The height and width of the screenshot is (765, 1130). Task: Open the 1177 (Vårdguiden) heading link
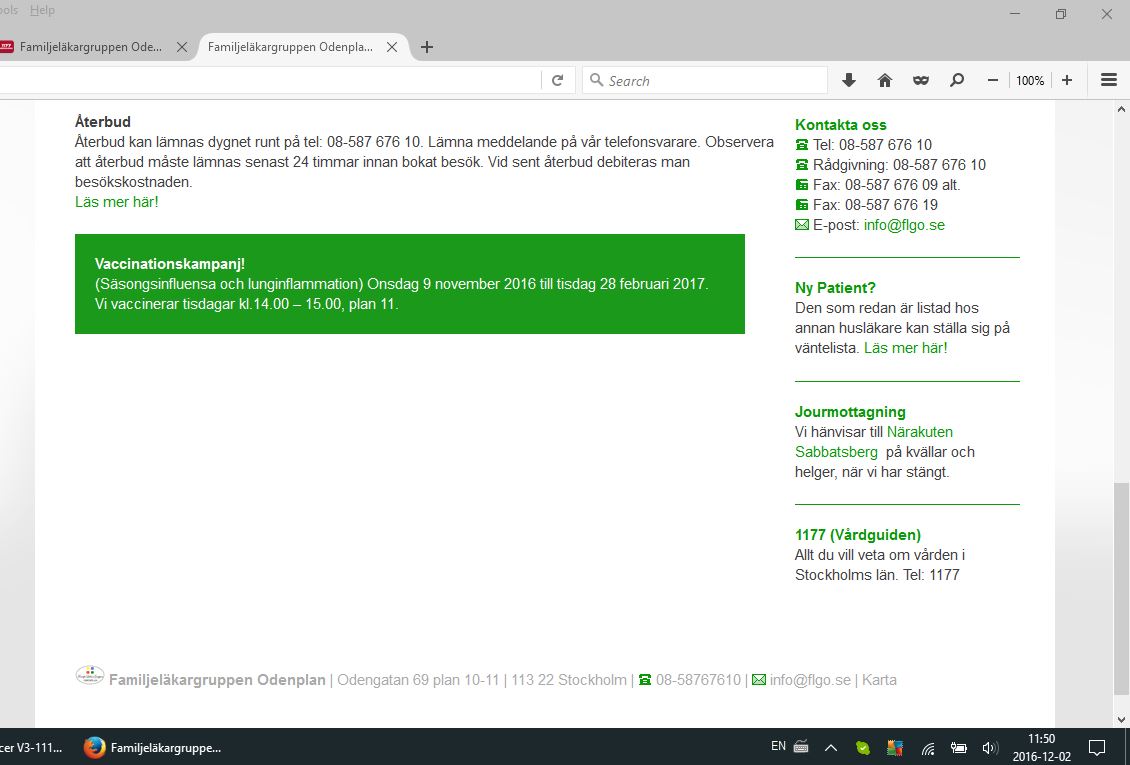(x=858, y=534)
